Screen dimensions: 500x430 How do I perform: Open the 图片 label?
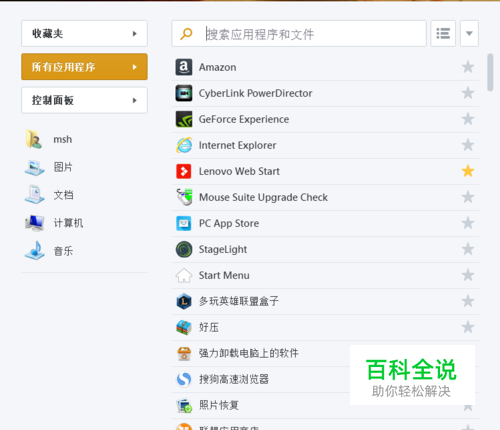[63, 167]
